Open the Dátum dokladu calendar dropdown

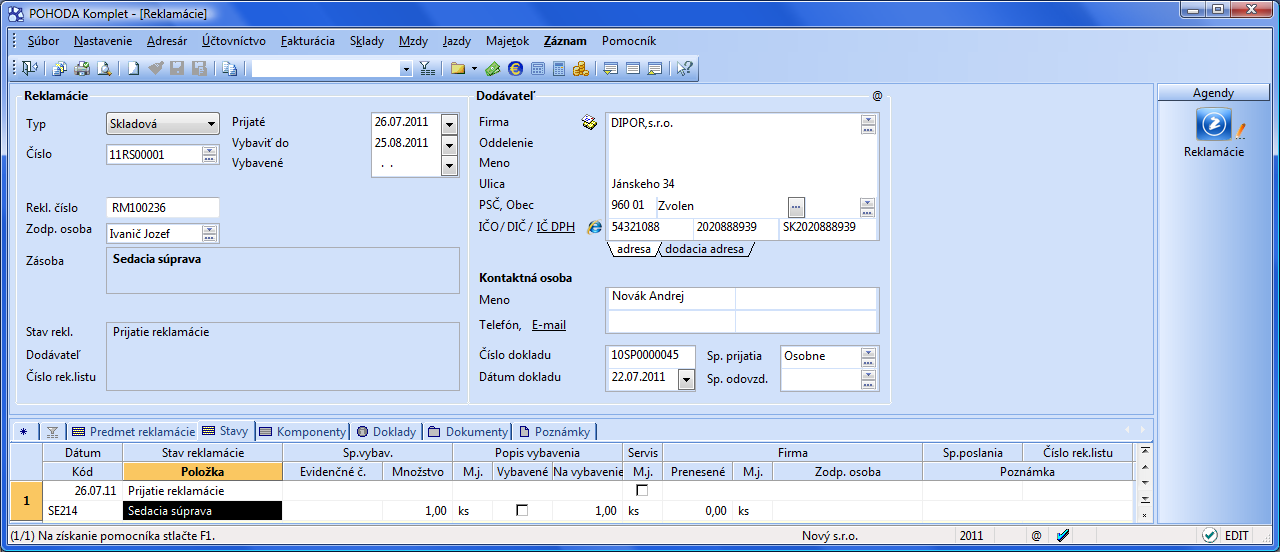(x=686, y=378)
